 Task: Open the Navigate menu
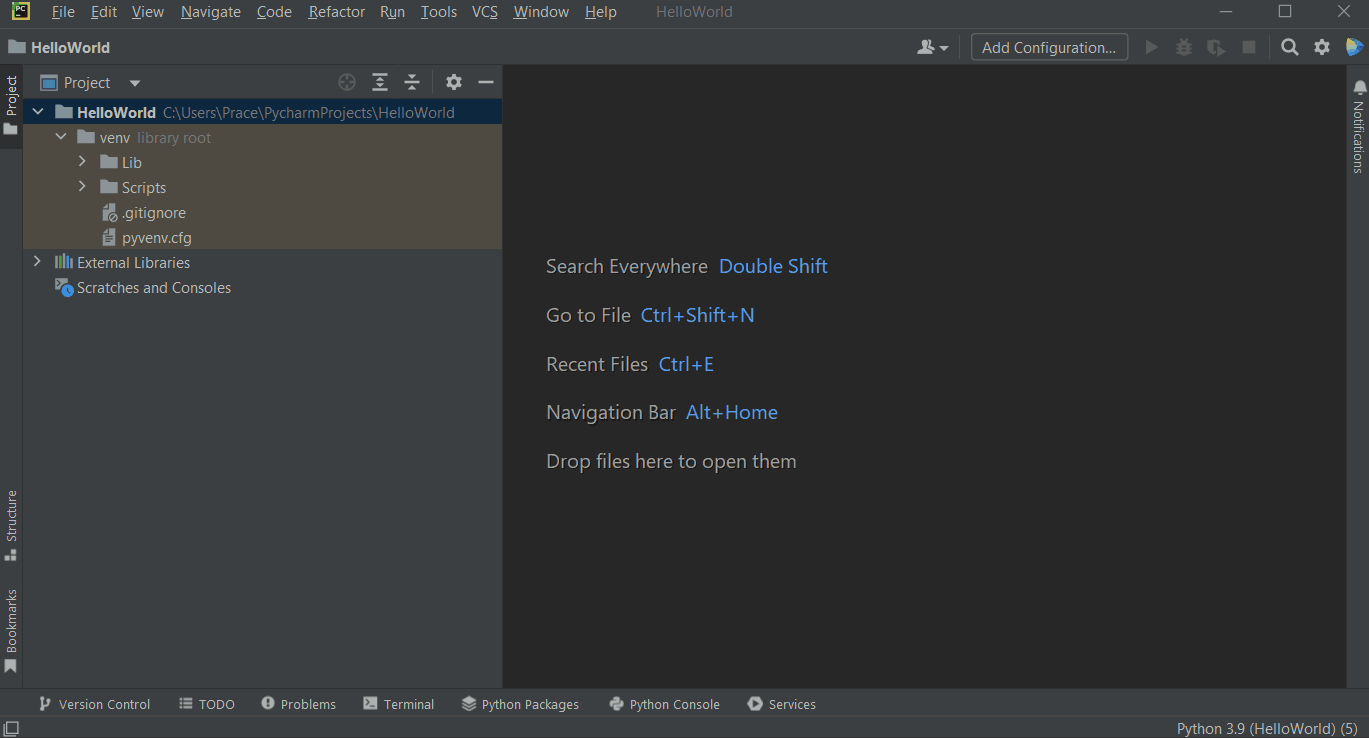coord(211,12)
